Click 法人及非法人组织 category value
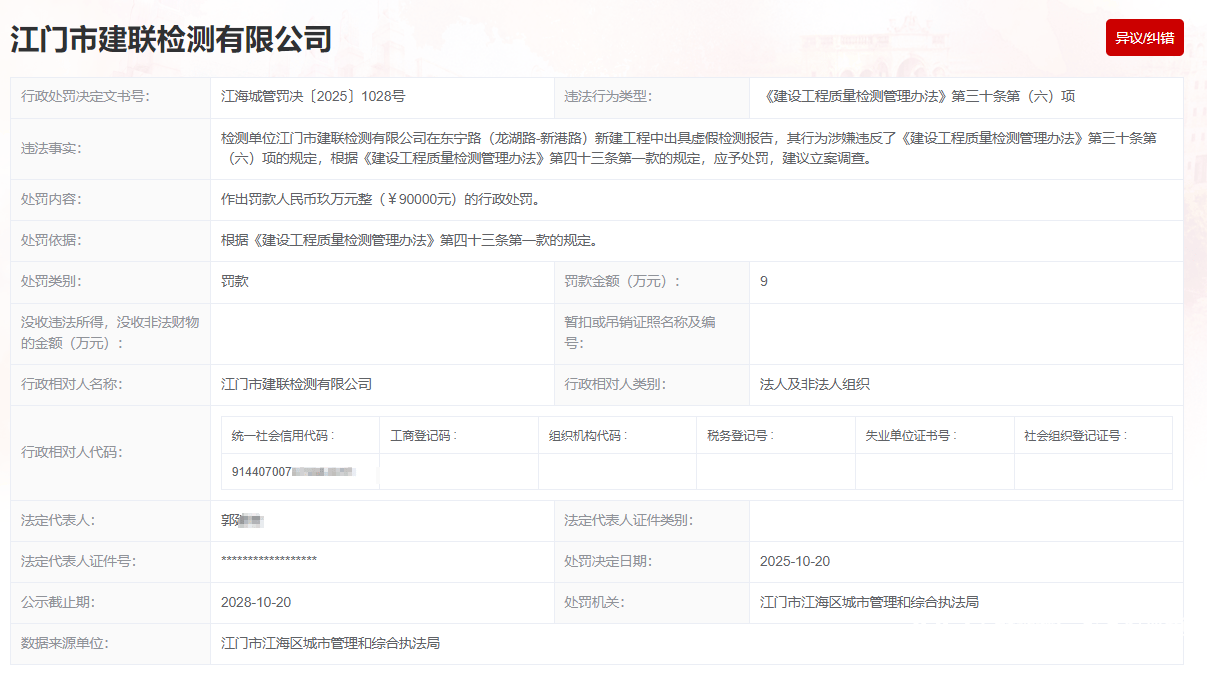 [x=815, y=384]
